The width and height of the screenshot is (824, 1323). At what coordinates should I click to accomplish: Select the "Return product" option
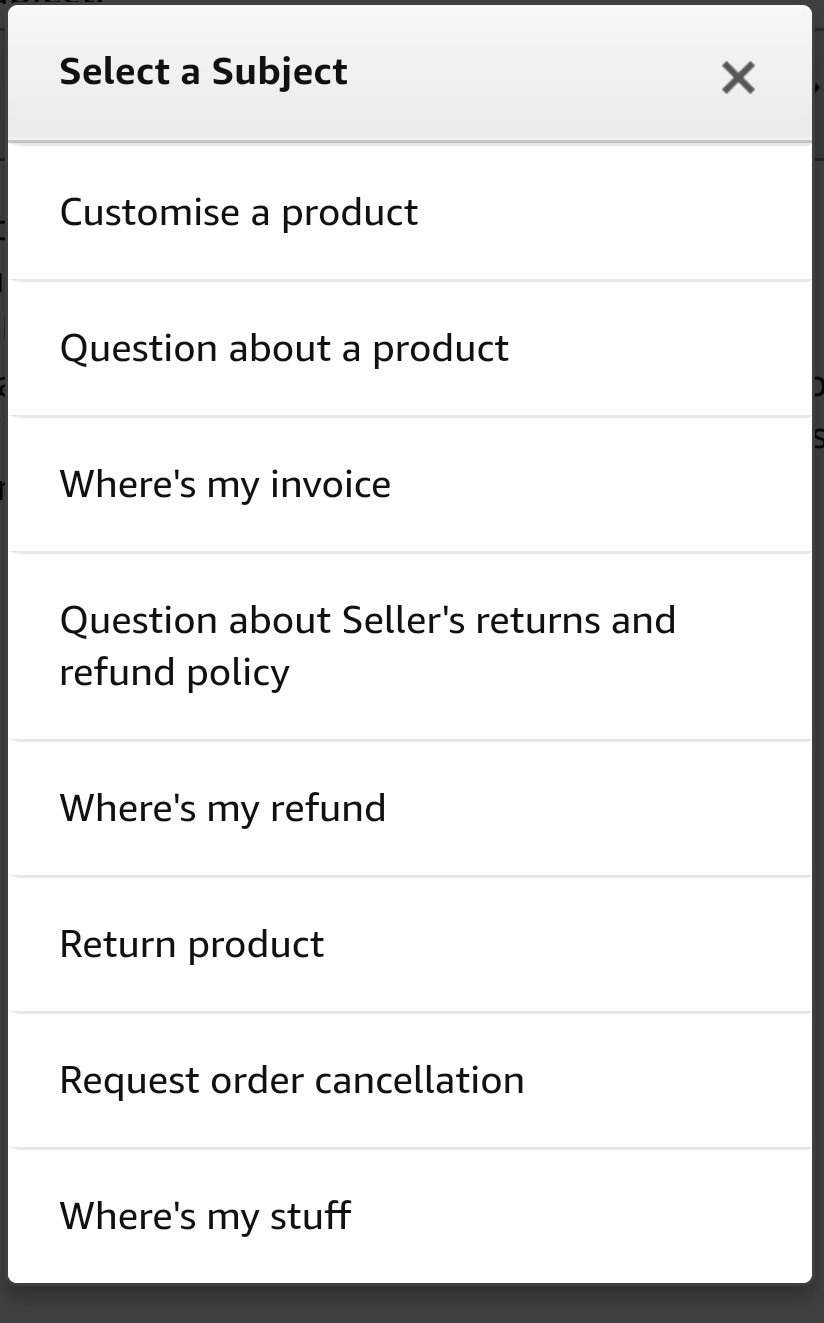192,944
